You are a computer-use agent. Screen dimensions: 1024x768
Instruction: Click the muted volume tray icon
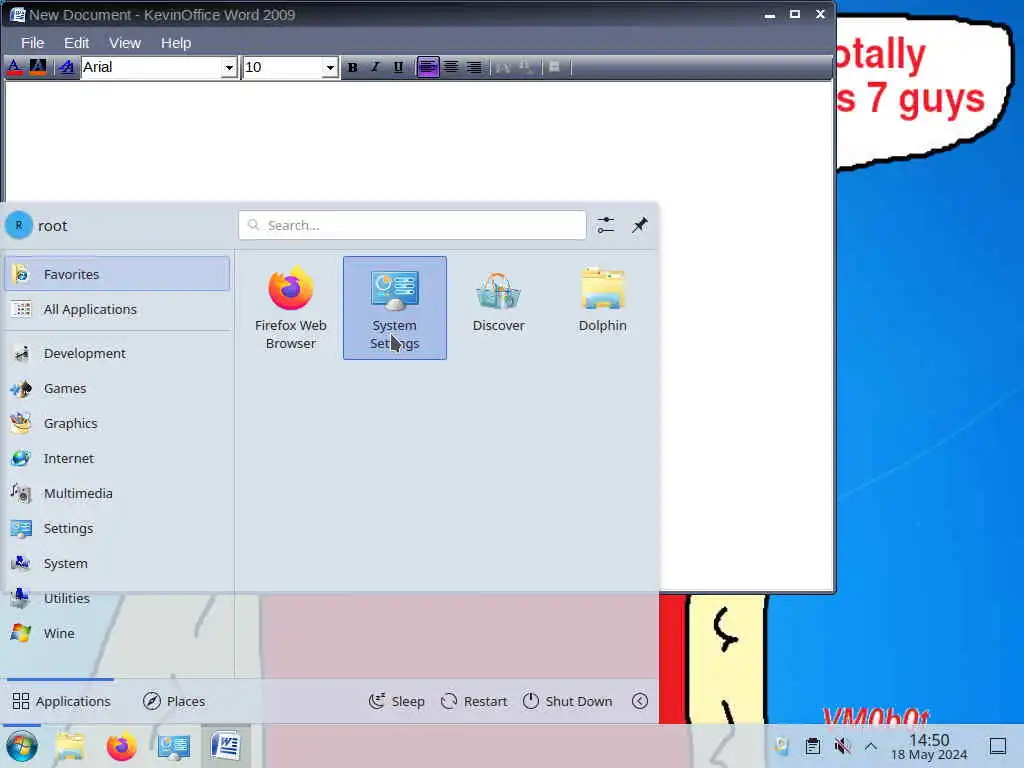point(842,746)
